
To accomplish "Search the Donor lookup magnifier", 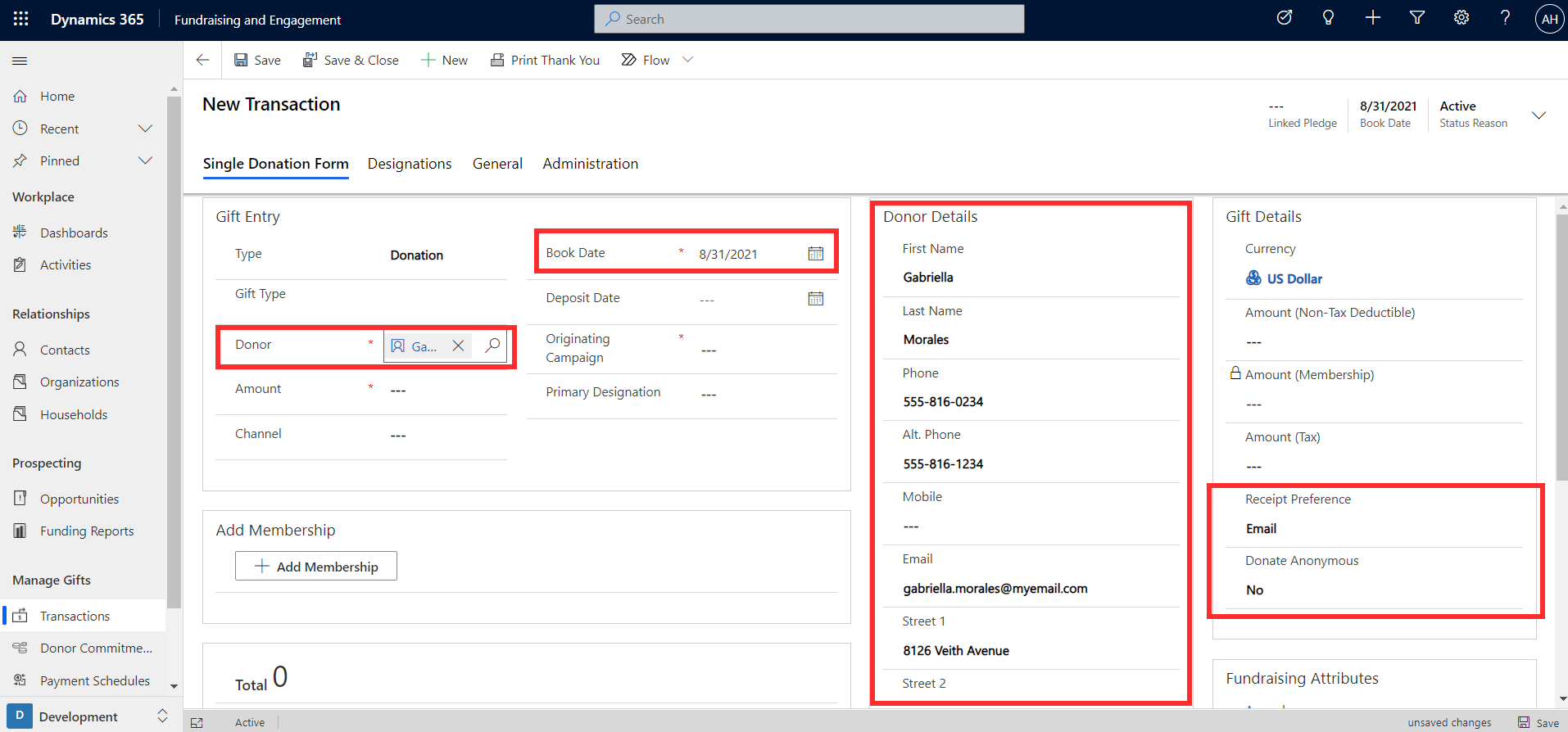I will click(492, 346).
